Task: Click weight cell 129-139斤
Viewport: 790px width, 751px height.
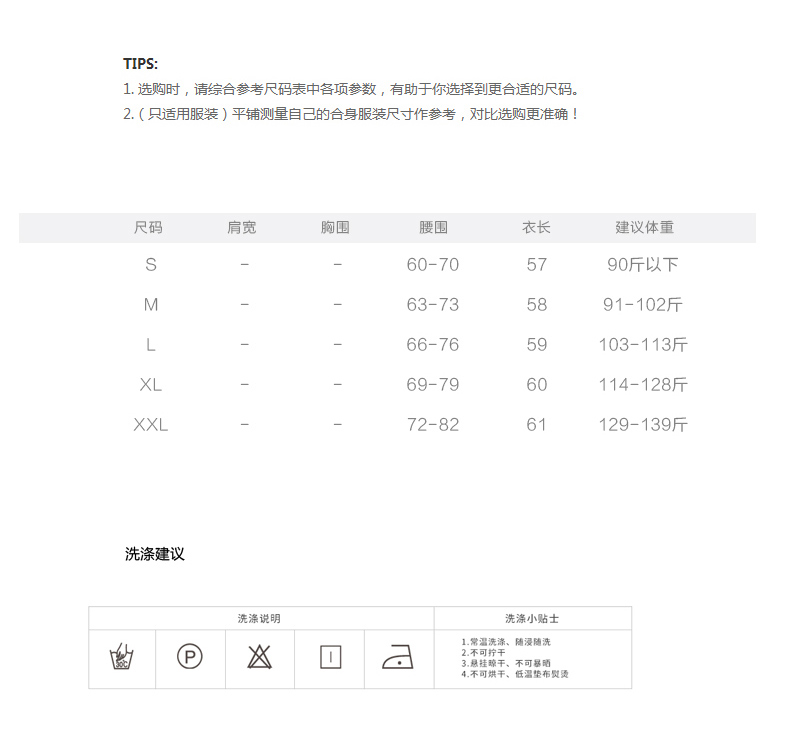Action: [643, 425]
